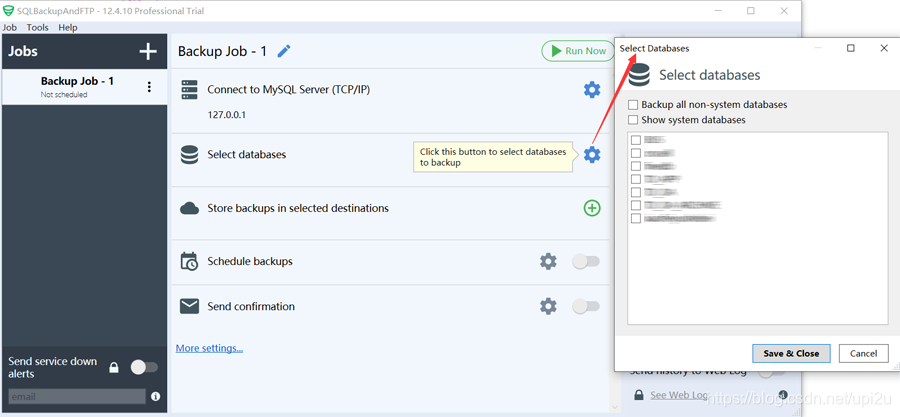The image size is (900, 417).
Task: Click the Run Now button
Action: [579, 51]
